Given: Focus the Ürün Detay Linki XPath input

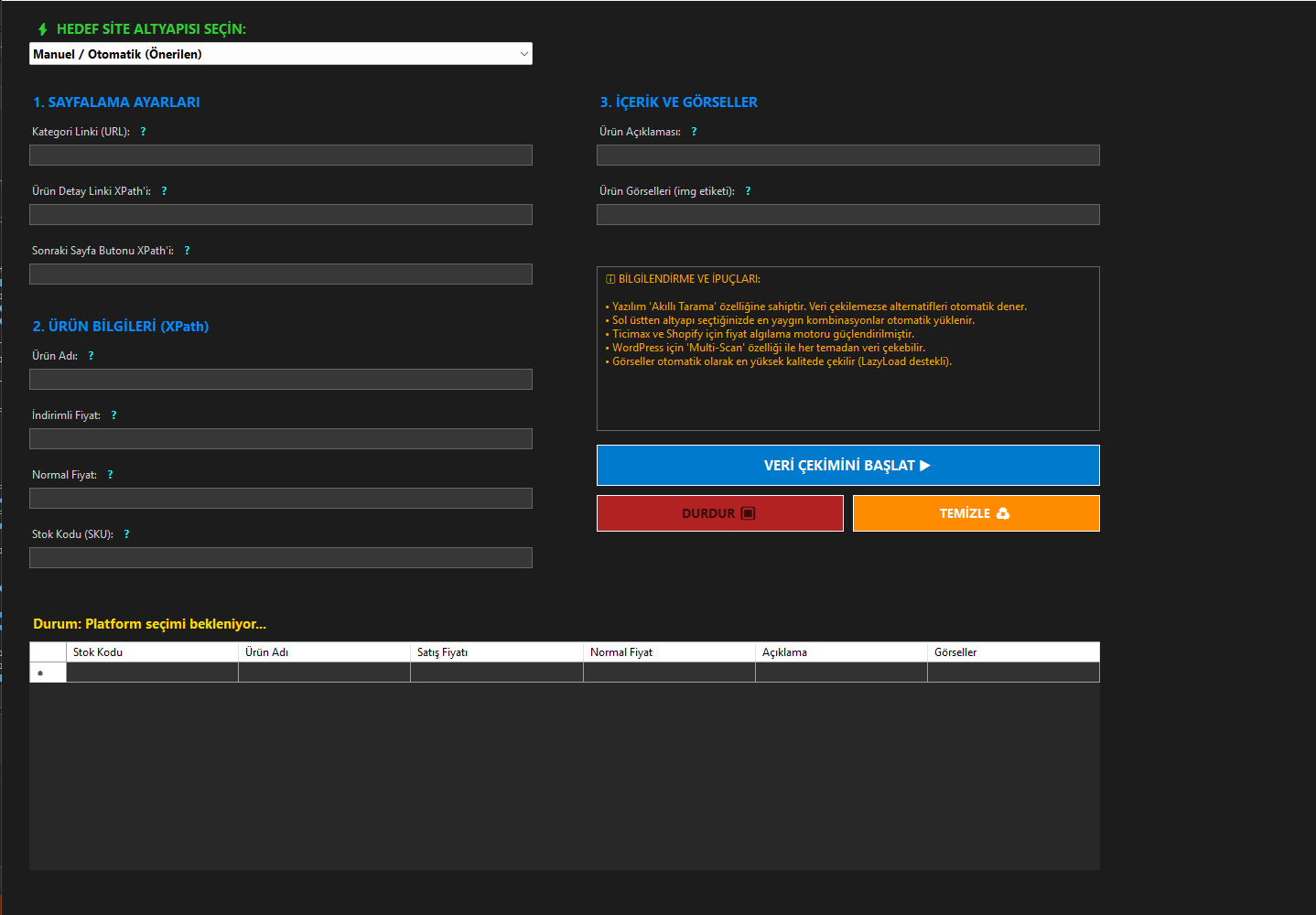Looking at the screenshot, I should point(281,215).
